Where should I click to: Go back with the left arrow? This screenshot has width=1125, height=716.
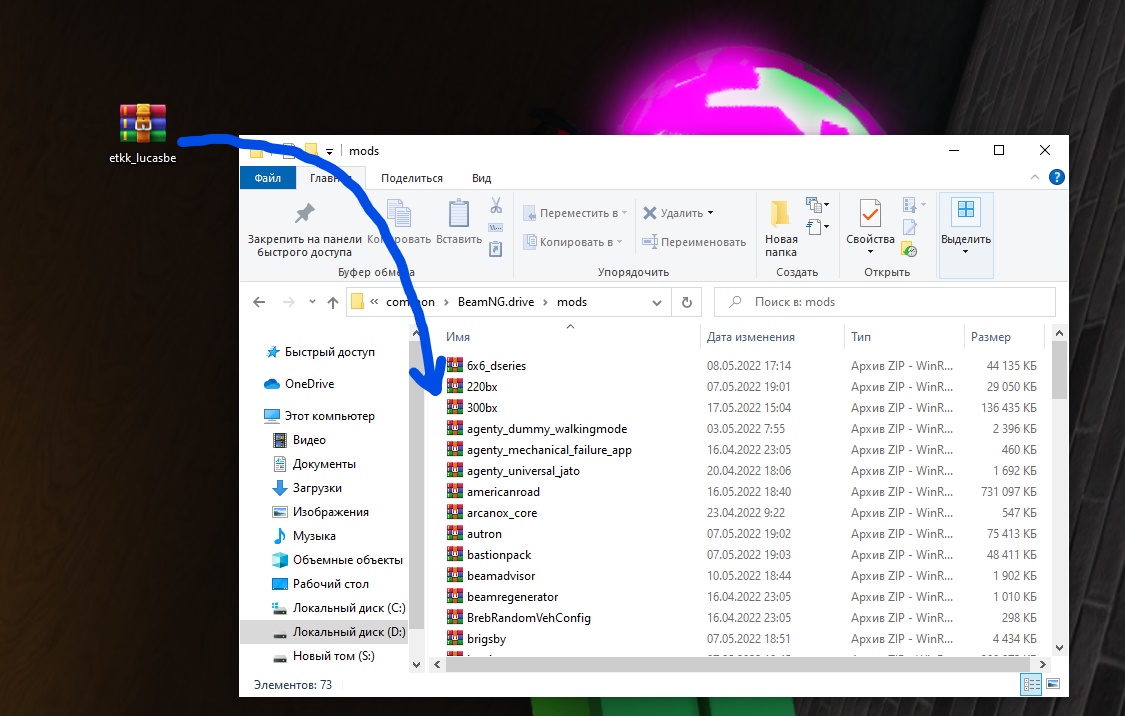tap(260, 302)
